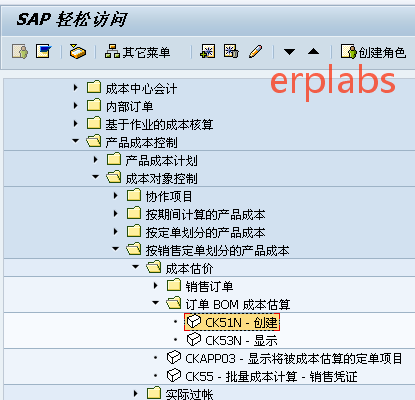Expand the 产品成本计划 node arrow
This screenshot has height=400, width=415.
[96, 160]
